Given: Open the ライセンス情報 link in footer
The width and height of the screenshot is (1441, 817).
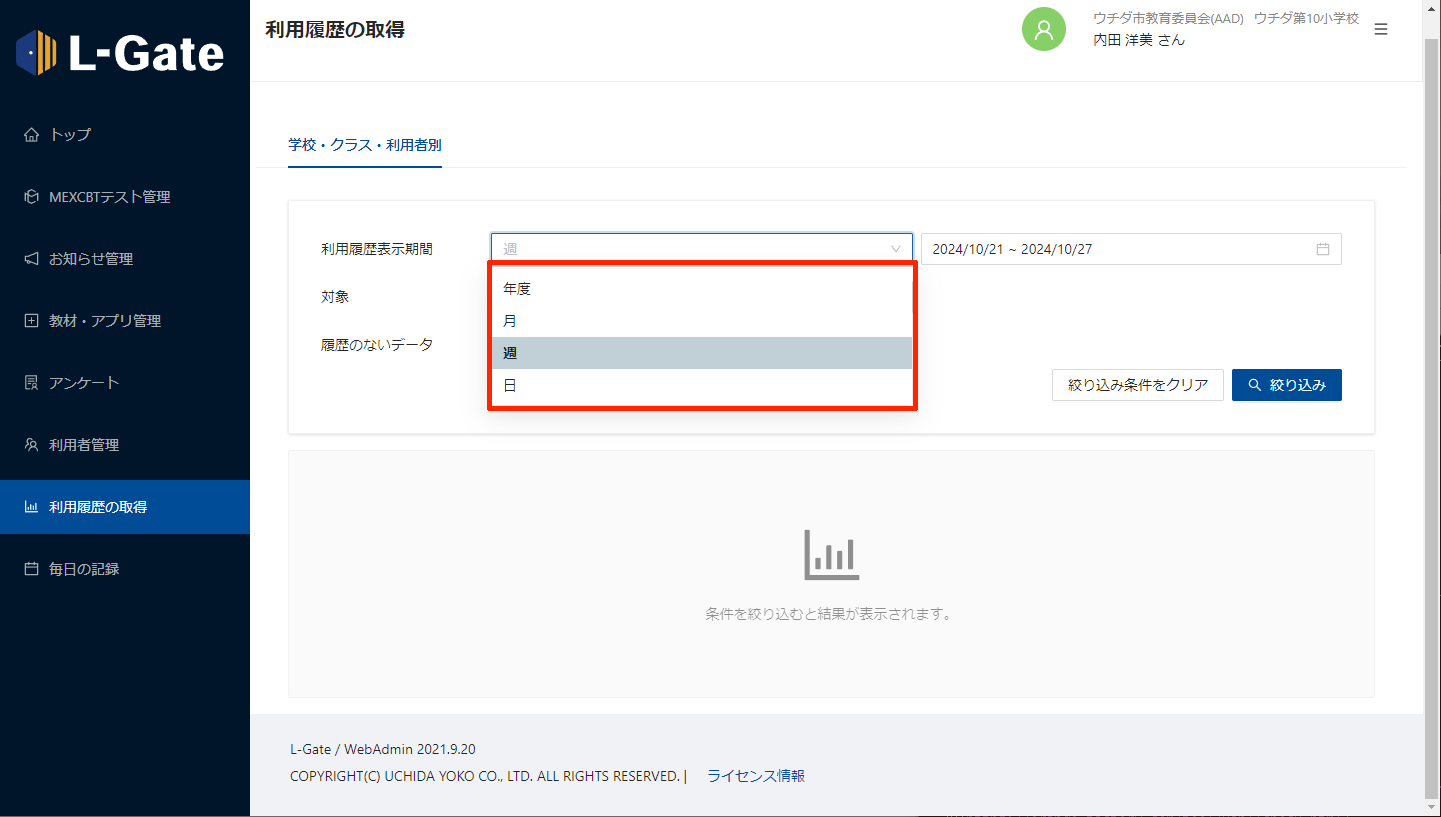Looking at the screenshot, I should 755,776.
